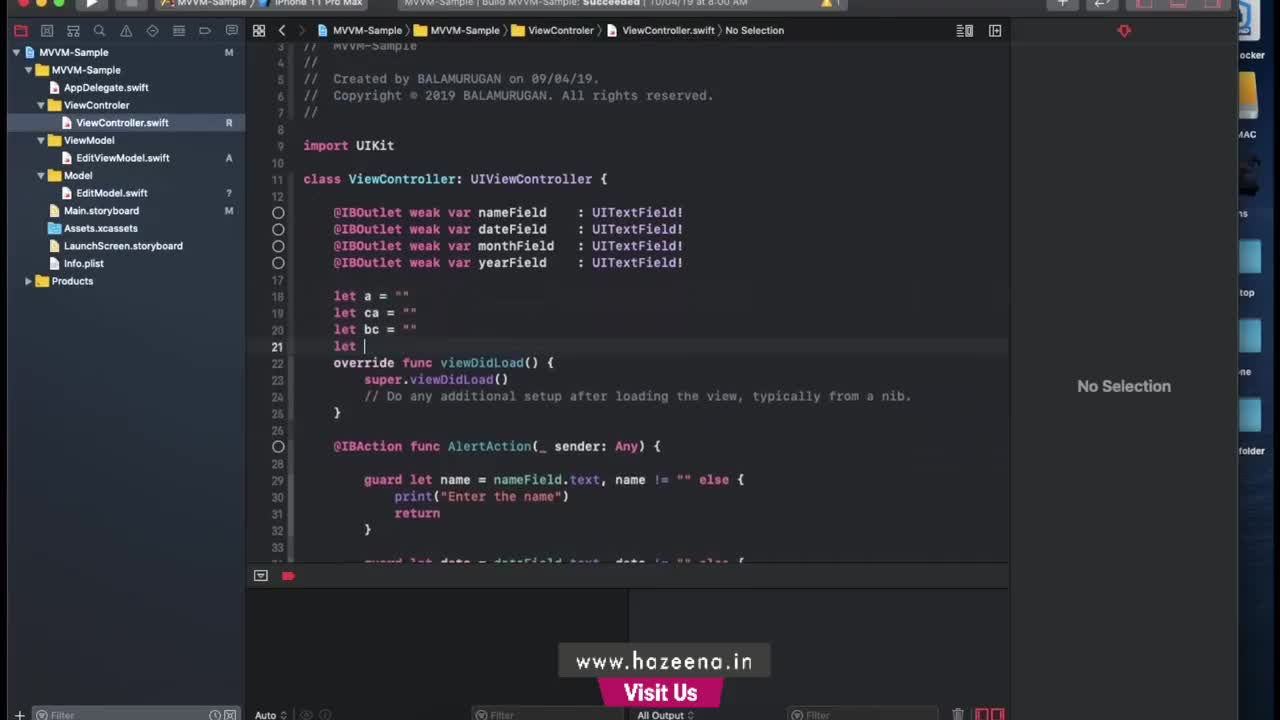Click the Run play button
Image resolution: width=1280 pixels, height=720 pixels.
click(x=92, y=3)
